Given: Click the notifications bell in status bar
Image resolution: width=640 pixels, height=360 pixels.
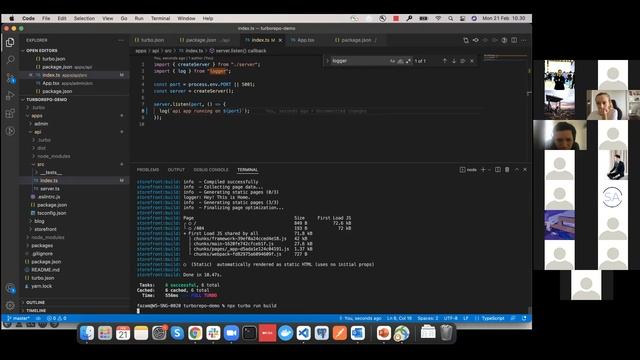Looking at the screenshot, I should point(524,318).
